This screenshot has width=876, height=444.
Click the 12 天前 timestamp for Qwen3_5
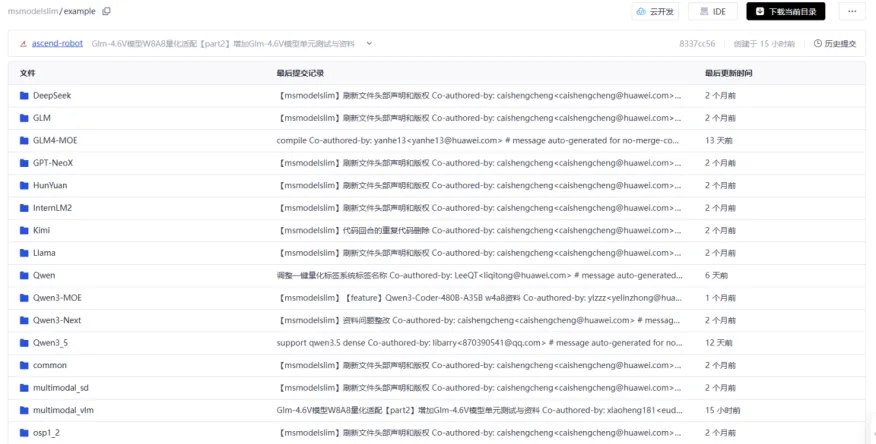point(718,343)
